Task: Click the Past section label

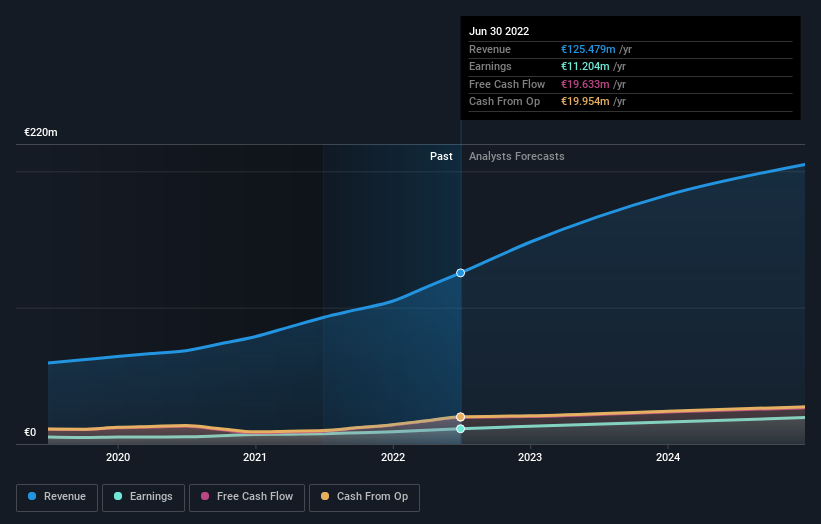Action: click(441, 157)
